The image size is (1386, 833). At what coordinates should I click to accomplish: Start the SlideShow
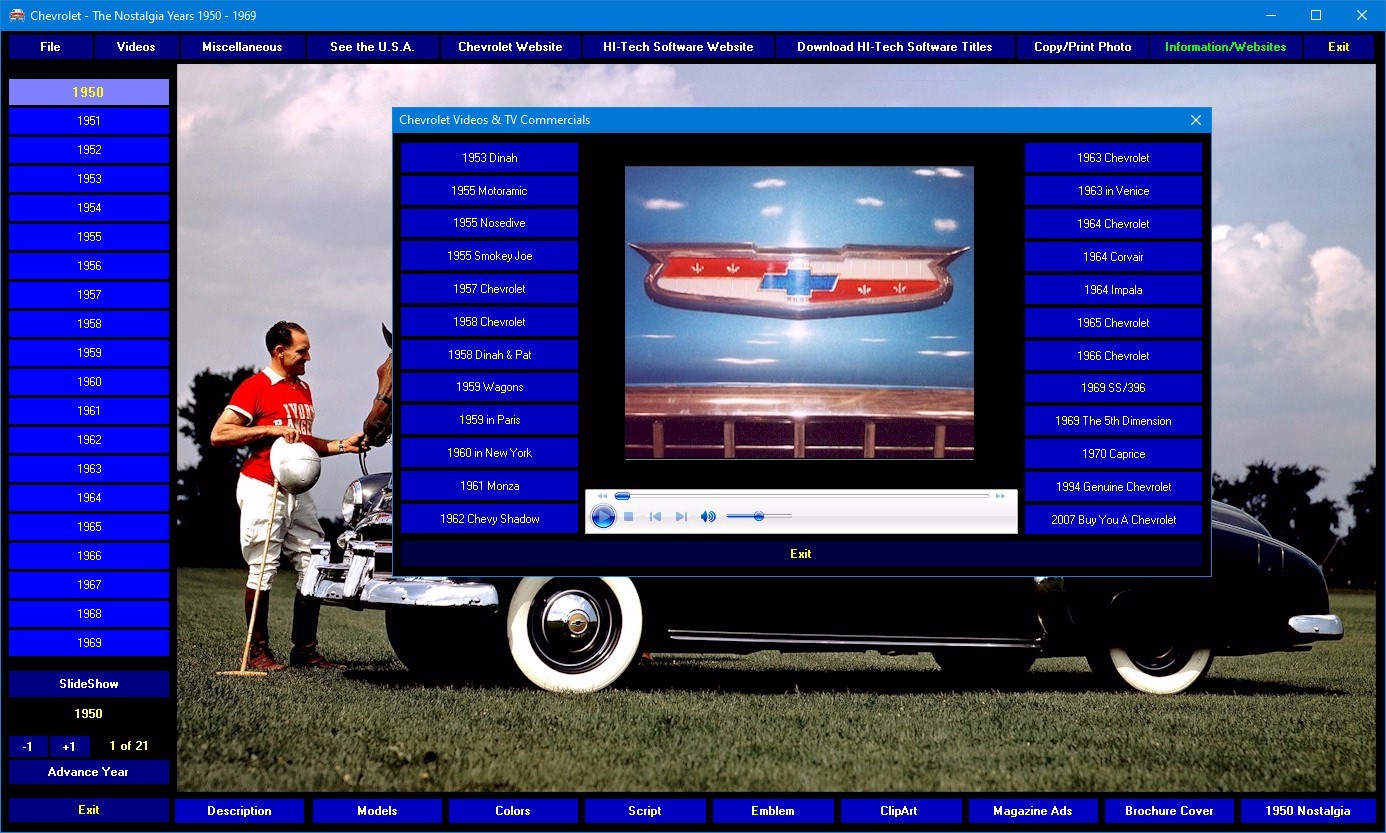[x=89, y=684]
